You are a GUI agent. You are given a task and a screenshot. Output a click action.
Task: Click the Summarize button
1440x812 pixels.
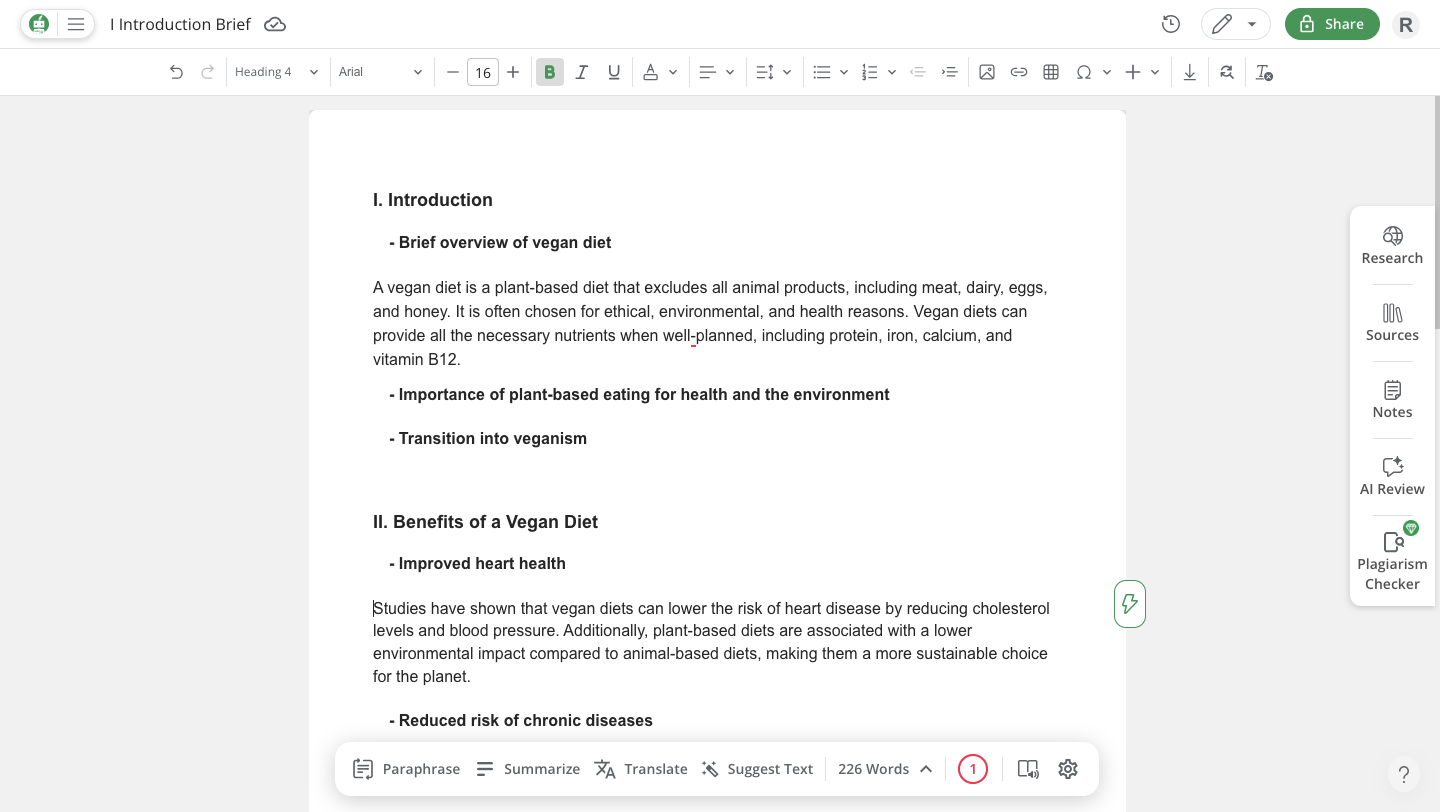pyautogui.click(x=528, y=769)
